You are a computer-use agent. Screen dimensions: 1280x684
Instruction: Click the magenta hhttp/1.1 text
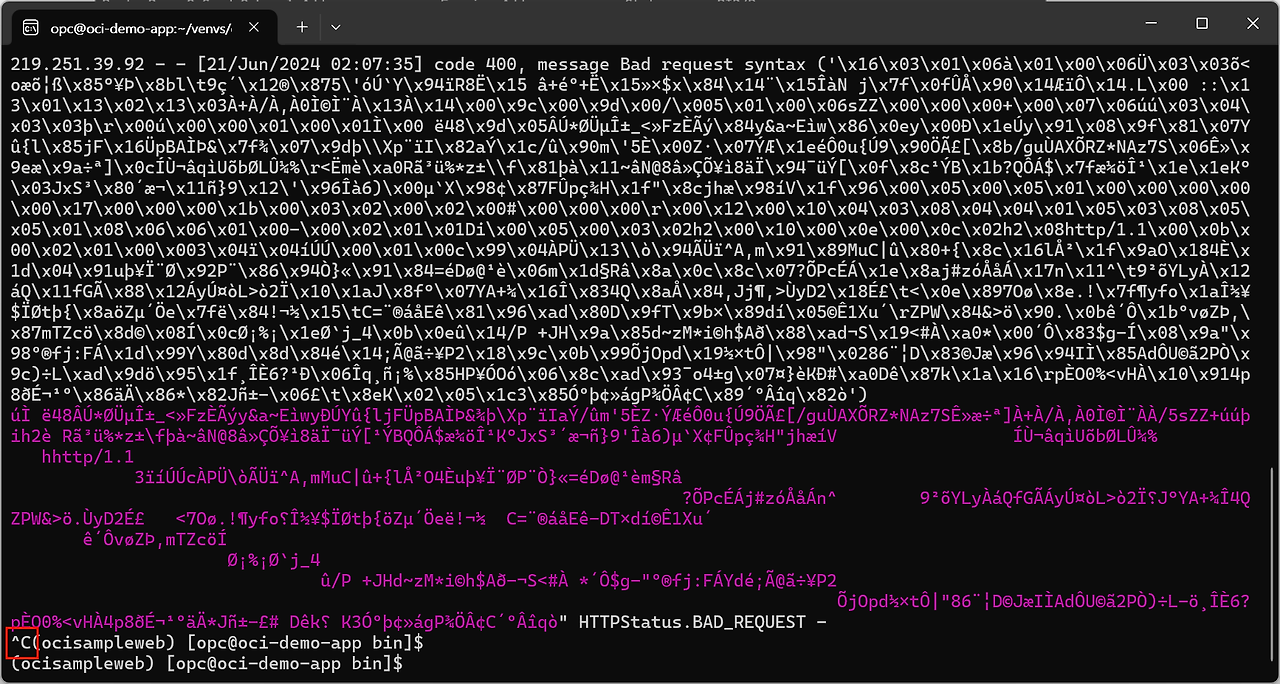click(88, 457)
